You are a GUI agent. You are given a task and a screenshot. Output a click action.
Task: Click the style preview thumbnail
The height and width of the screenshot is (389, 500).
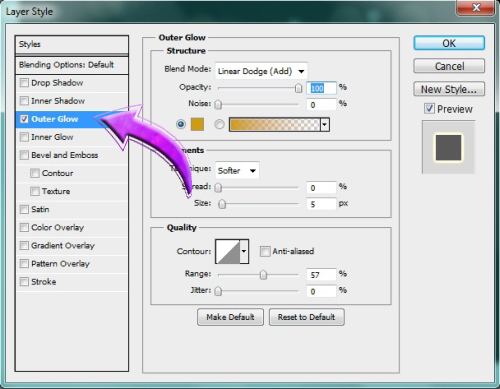click(x=448, y=147)
